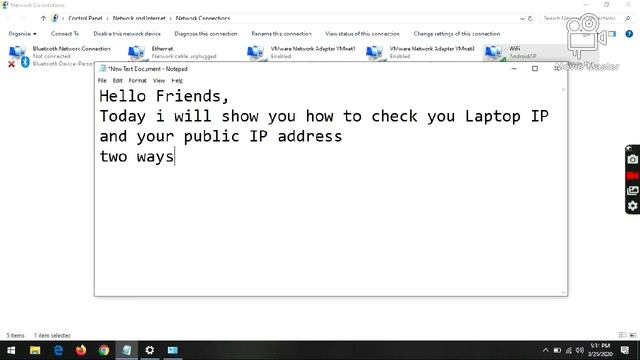Open Explorer Help question mark icon

click(x=629, y=34)
